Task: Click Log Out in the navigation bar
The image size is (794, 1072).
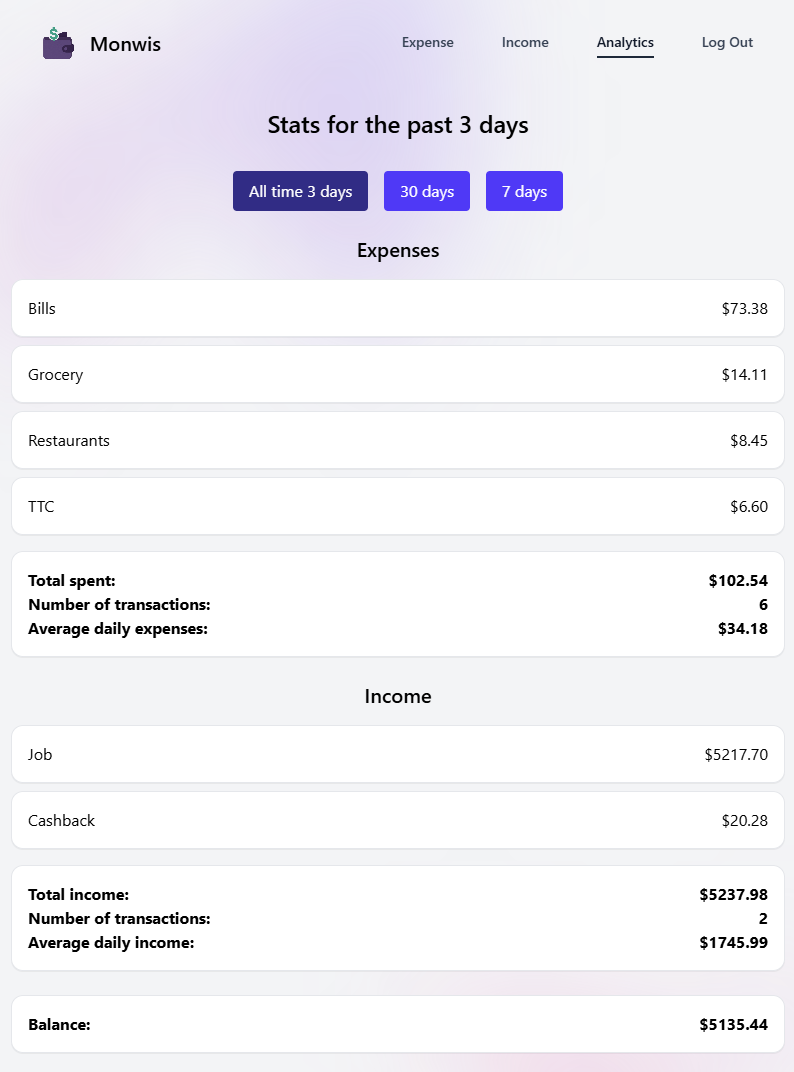Action: (x=727, y=42)
